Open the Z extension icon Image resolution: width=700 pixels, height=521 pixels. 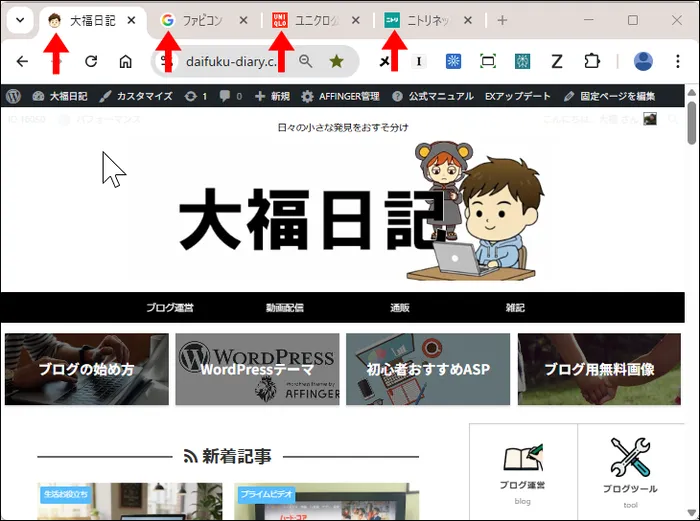tap(557, 61)
